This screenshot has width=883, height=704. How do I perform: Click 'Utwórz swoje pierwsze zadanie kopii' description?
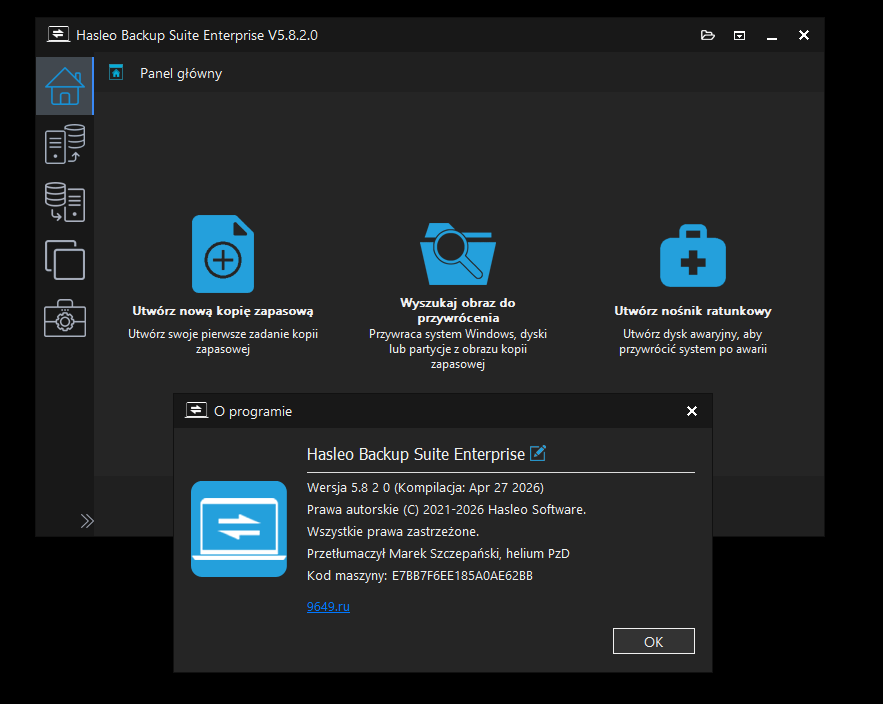223,342
